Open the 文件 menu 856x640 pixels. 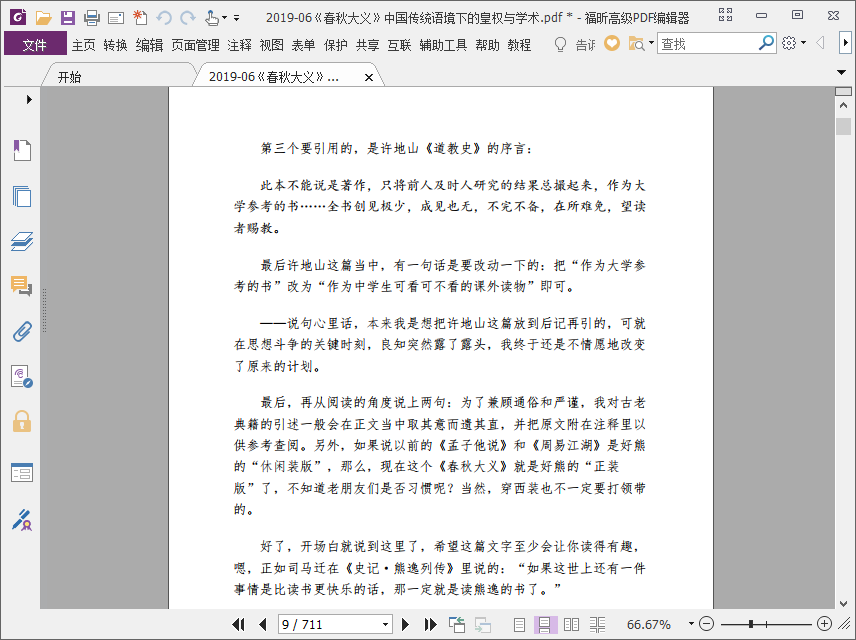pyautogui.click(x=35, y=44)
